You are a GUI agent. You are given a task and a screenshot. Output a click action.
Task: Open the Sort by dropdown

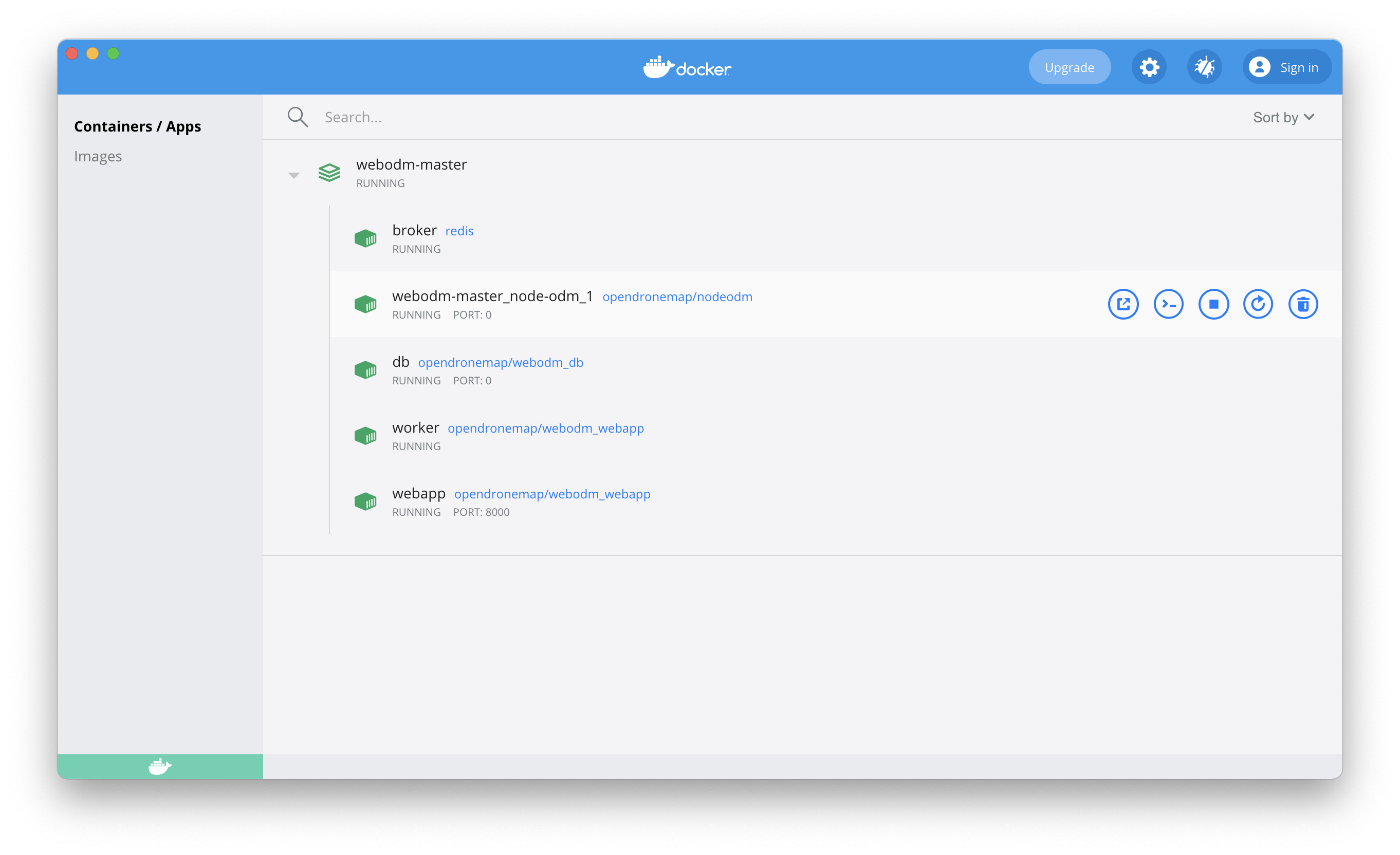[x=1283, y=117]
